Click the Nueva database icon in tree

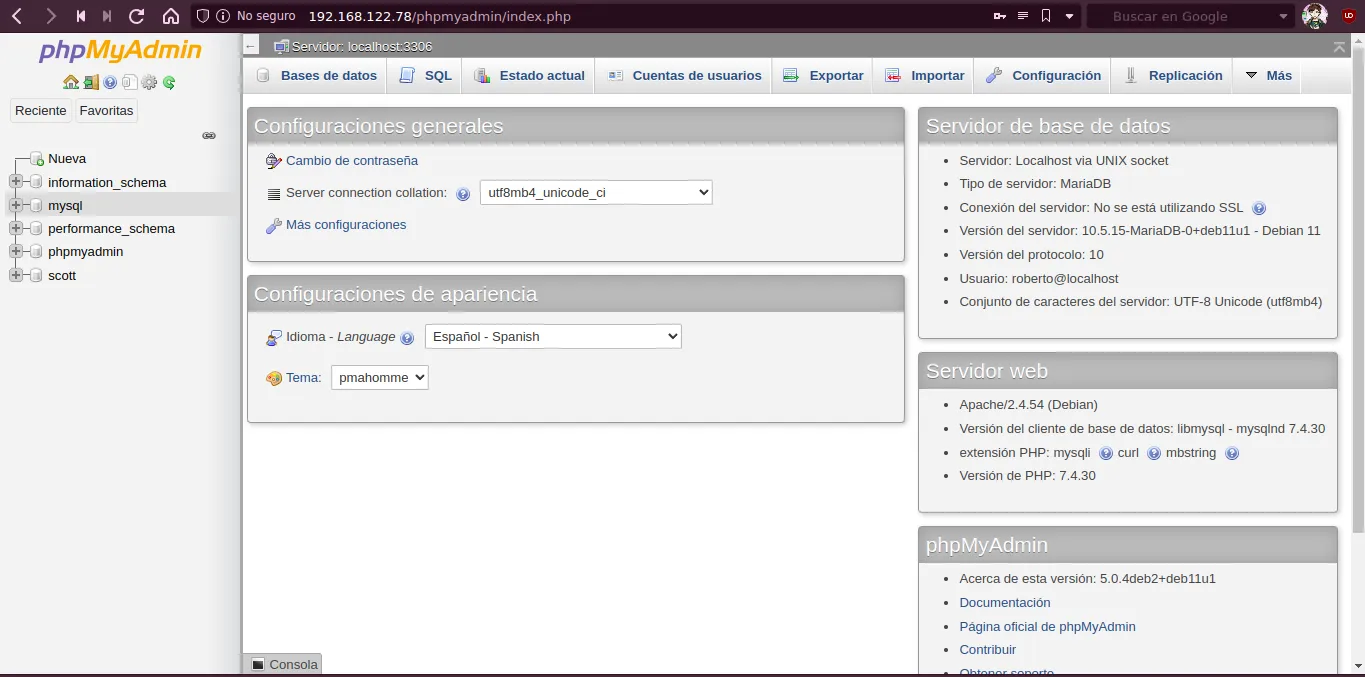(x=36, y=159)
